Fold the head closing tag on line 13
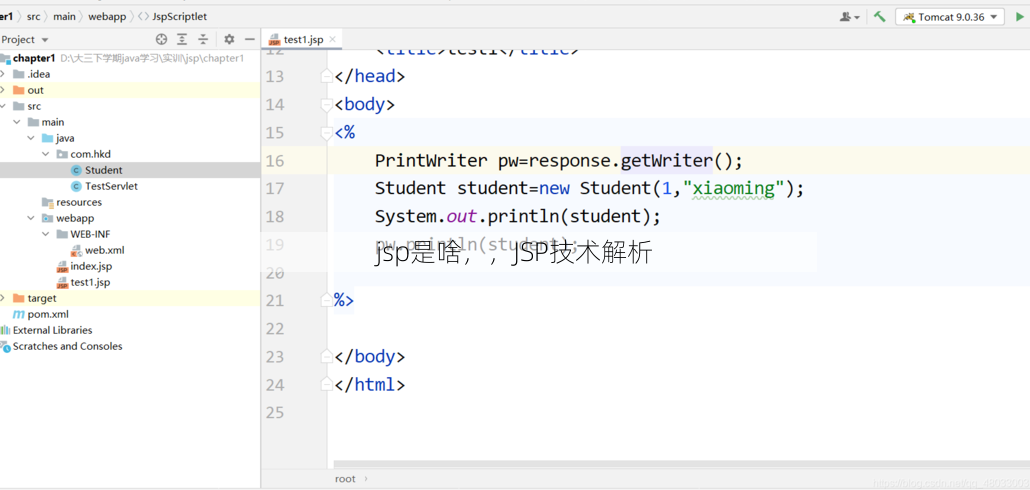1030x490 pixels. (x=326, y=77)
